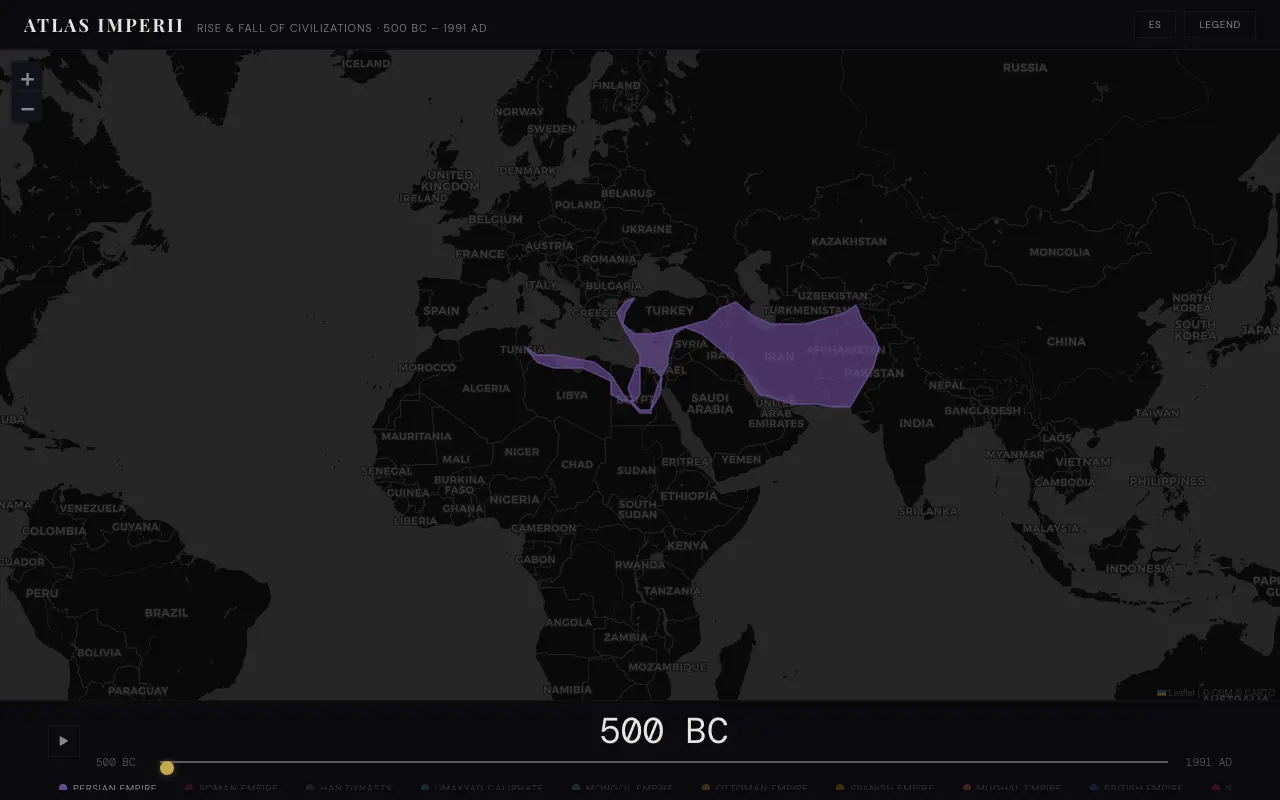Image resolution: width=1280 pixels, height=800 pixels.
Task: Click the Umayyad Caliphate legend dot
Action: pos(424,788)
